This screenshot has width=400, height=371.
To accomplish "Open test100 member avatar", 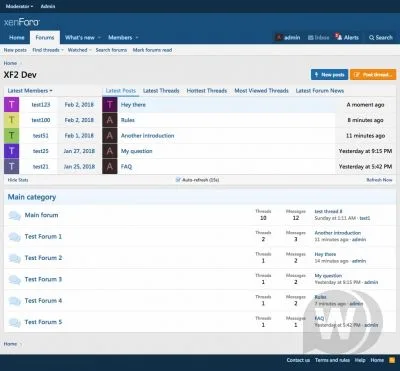I will (12, 120).
